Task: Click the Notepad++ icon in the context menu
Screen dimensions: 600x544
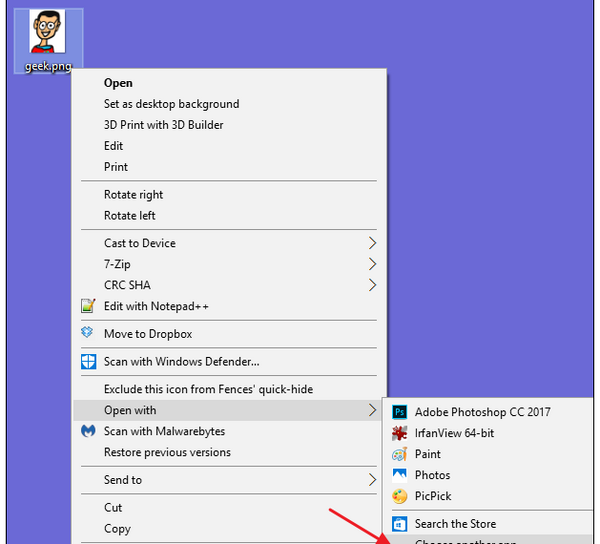Action: (88, 306)
